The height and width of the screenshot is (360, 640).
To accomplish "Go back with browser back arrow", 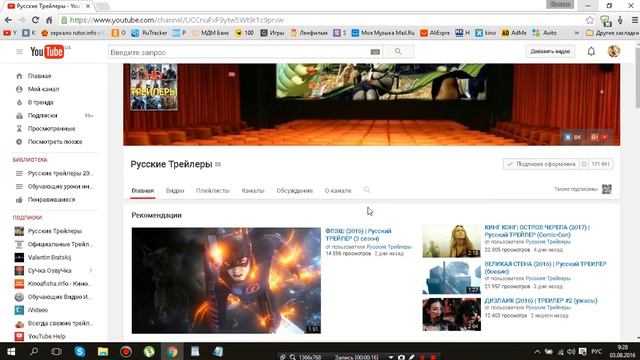I will click(8, 20).
